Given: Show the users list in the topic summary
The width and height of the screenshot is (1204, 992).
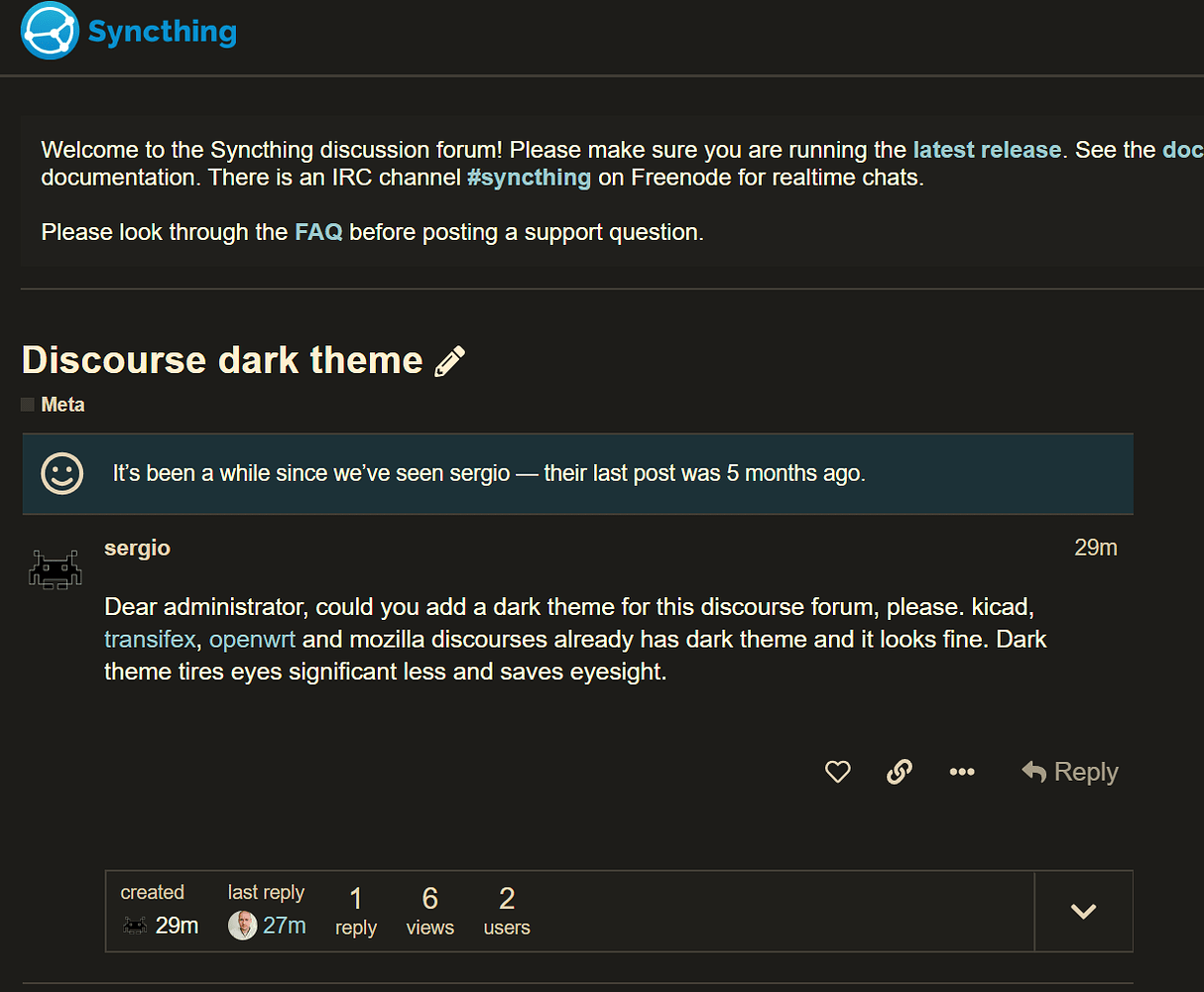Looking at the screenshot, I should 507,910.
